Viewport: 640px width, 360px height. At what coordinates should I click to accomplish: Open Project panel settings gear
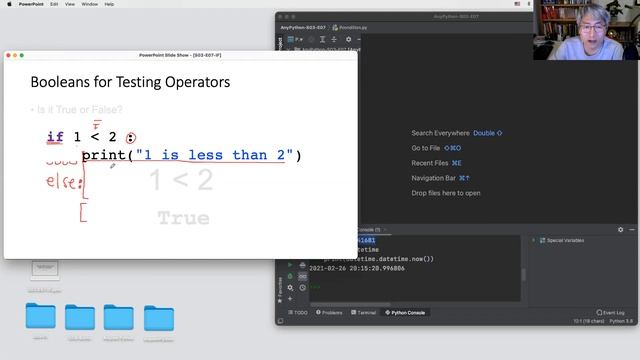[x=348, y=39]
